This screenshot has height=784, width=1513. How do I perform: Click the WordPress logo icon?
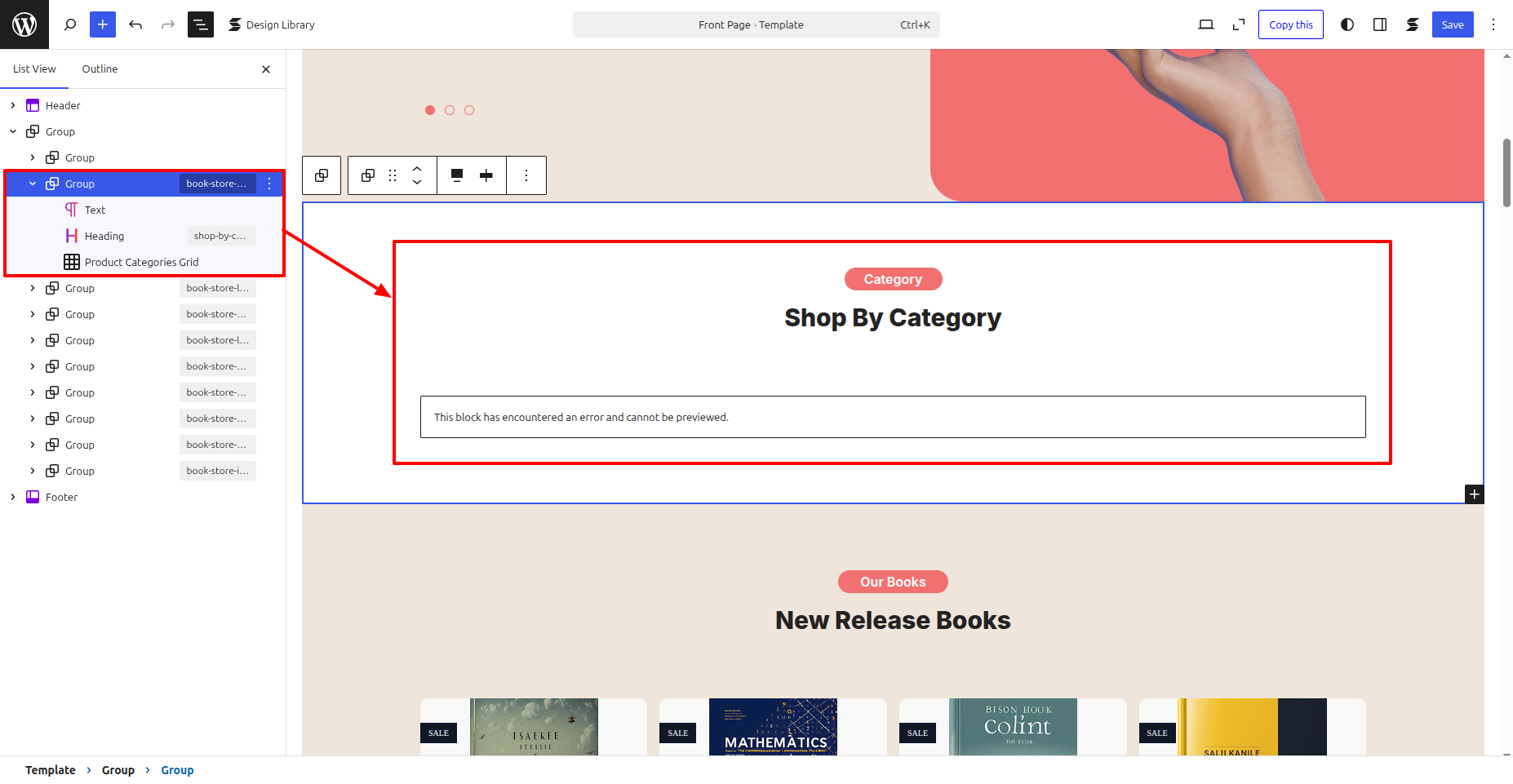(x=24, y=24)
